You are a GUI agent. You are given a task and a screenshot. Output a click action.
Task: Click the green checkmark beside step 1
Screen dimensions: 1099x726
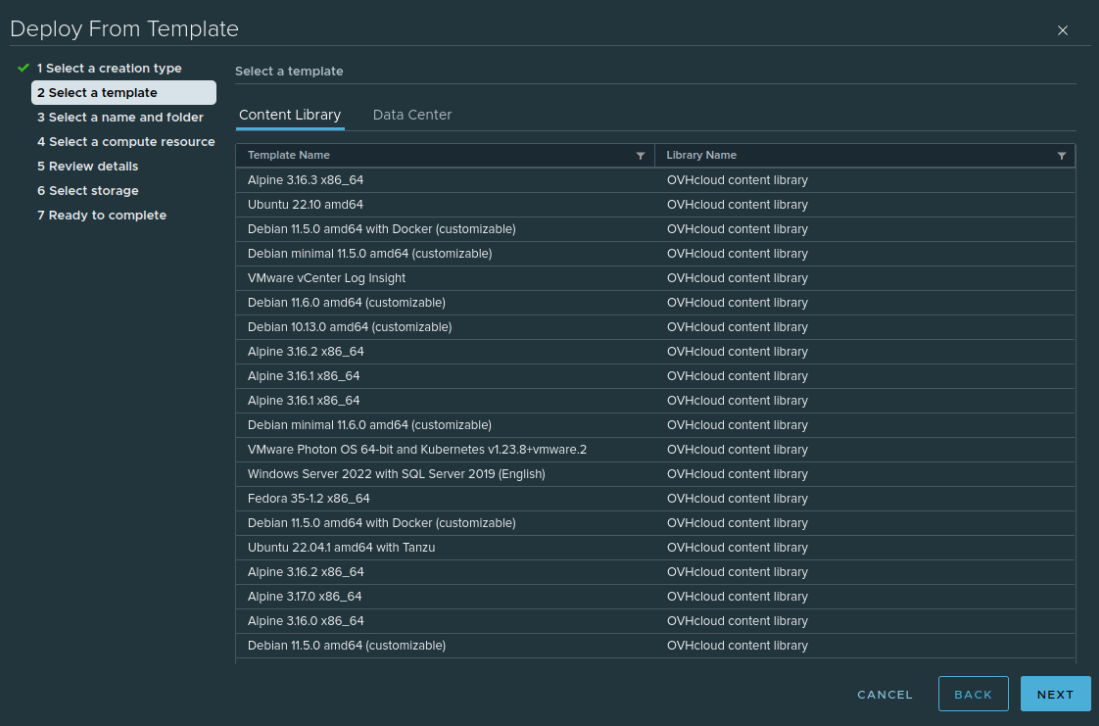[22, 68]
